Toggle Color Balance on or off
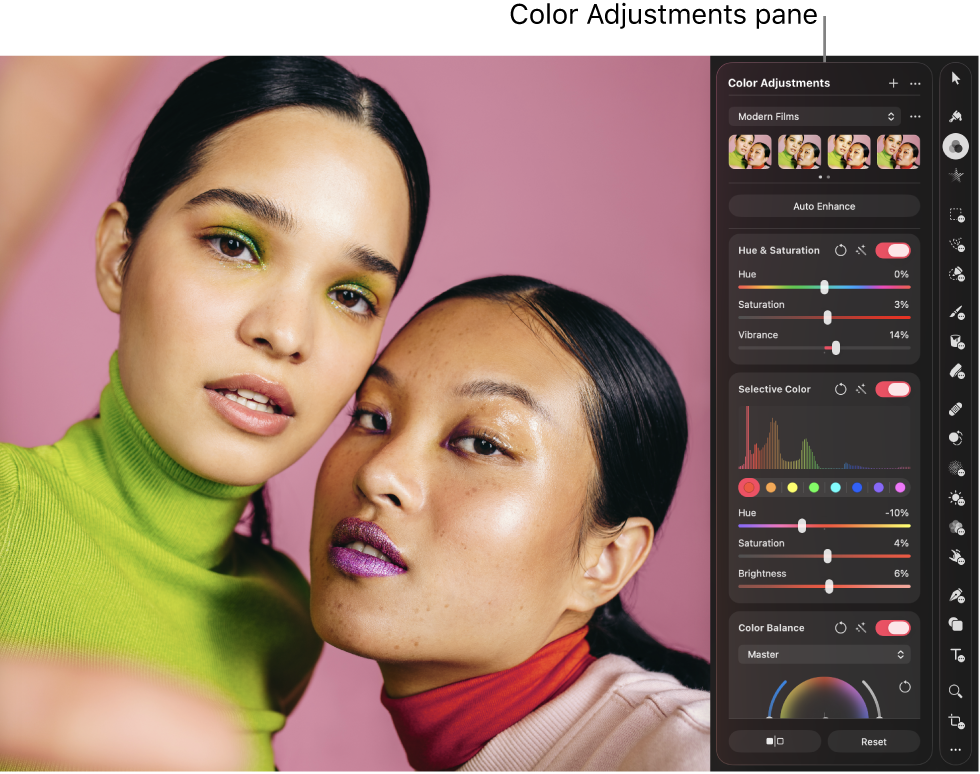Viewport: 980px width, 774px height. point(892,628)
